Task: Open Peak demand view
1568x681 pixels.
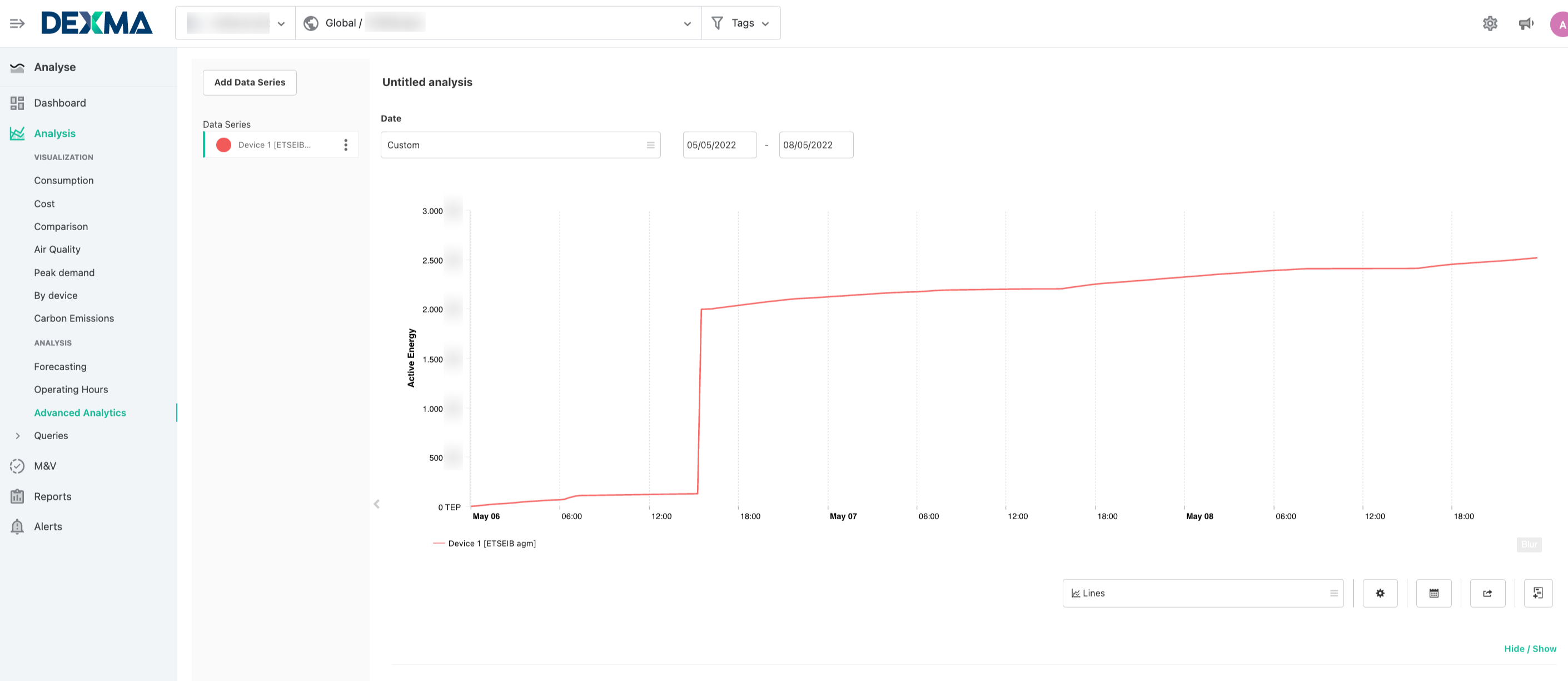Action: (64, 272)
